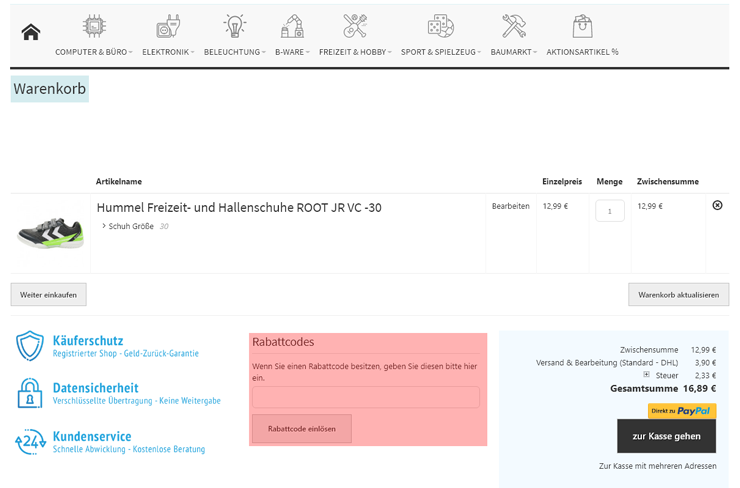Click the Weiter einkaufen button
This screenshot has height=488, width=740.
pyautogui.click(x=48, y=294)
